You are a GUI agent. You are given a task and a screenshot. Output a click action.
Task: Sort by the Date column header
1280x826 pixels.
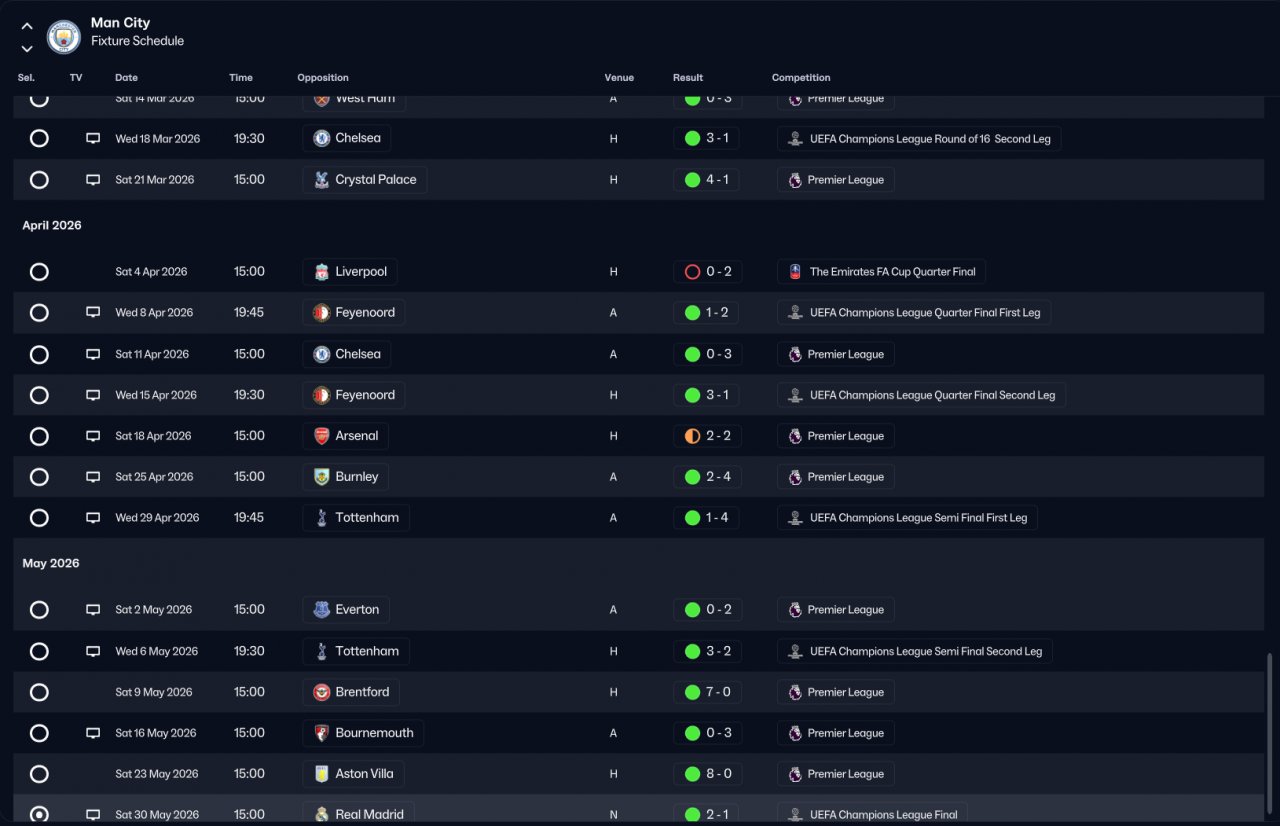pyautogui.click(x=126, y=78)
